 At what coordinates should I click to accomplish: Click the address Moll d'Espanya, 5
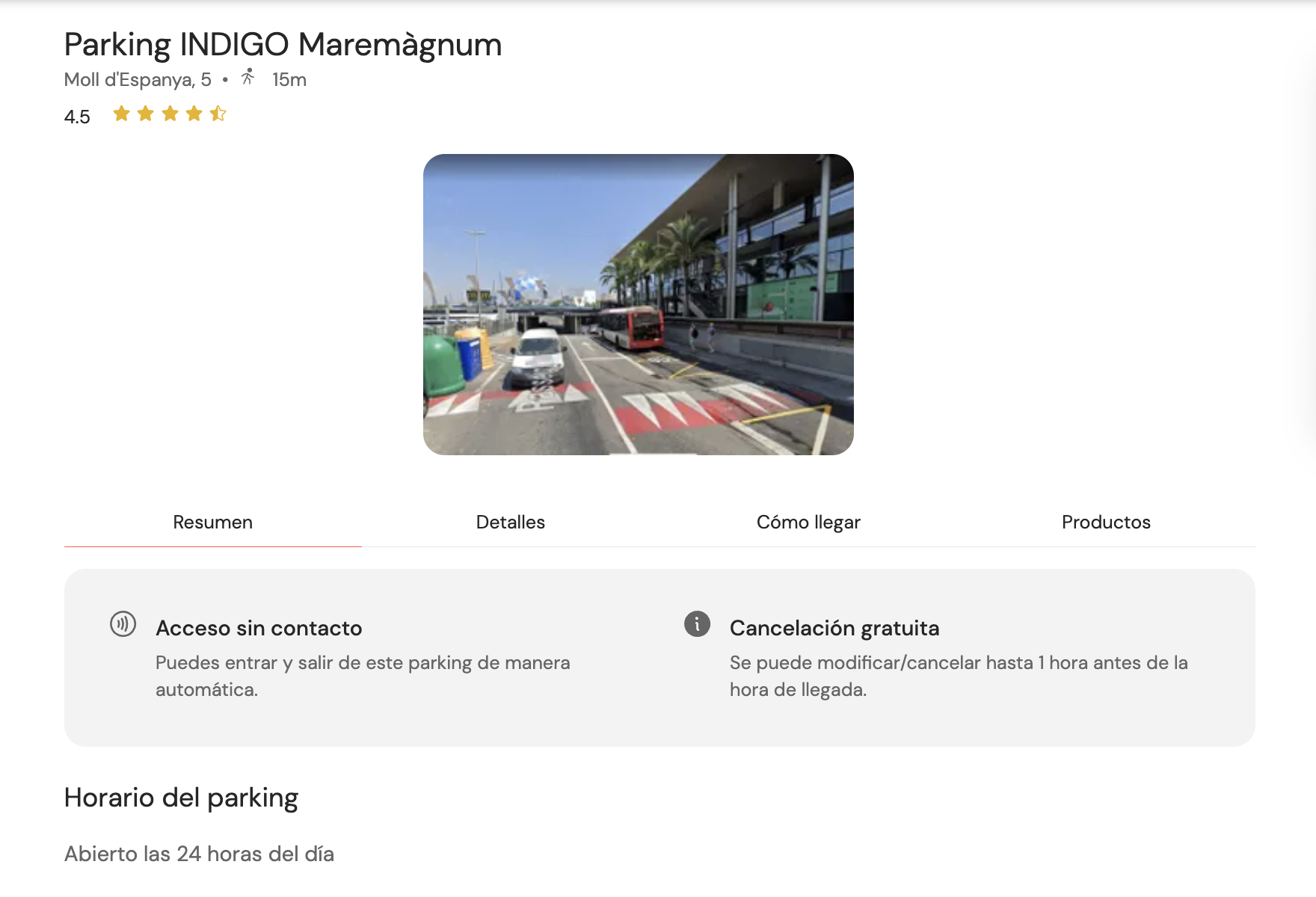139,78
